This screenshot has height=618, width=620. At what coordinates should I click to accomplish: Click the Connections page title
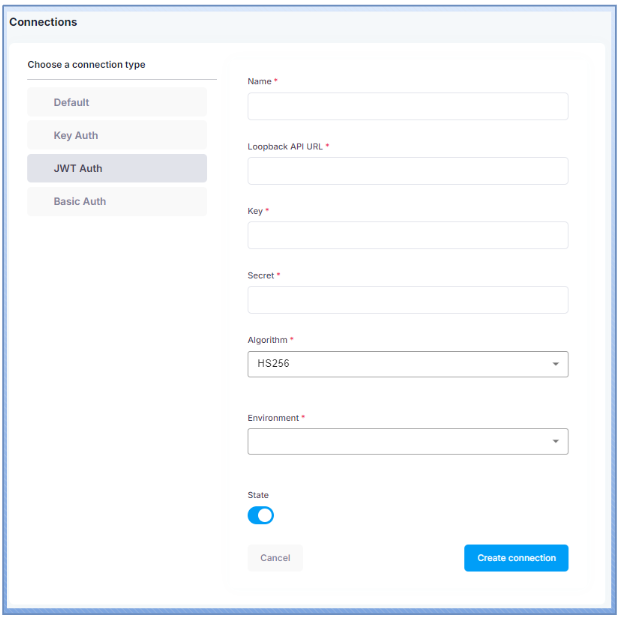43,22
